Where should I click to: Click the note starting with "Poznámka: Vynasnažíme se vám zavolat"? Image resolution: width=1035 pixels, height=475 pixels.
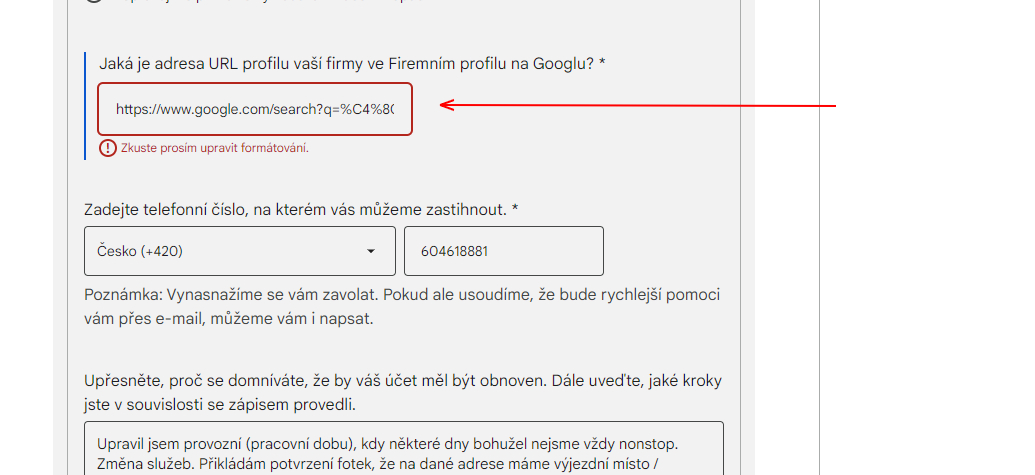tap(402, 307)
